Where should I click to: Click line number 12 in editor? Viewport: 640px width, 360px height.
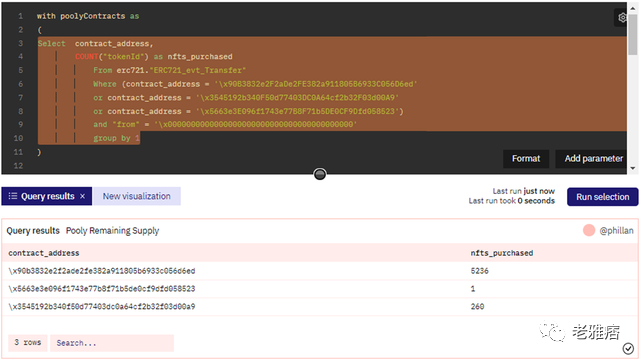coord(18,166)
